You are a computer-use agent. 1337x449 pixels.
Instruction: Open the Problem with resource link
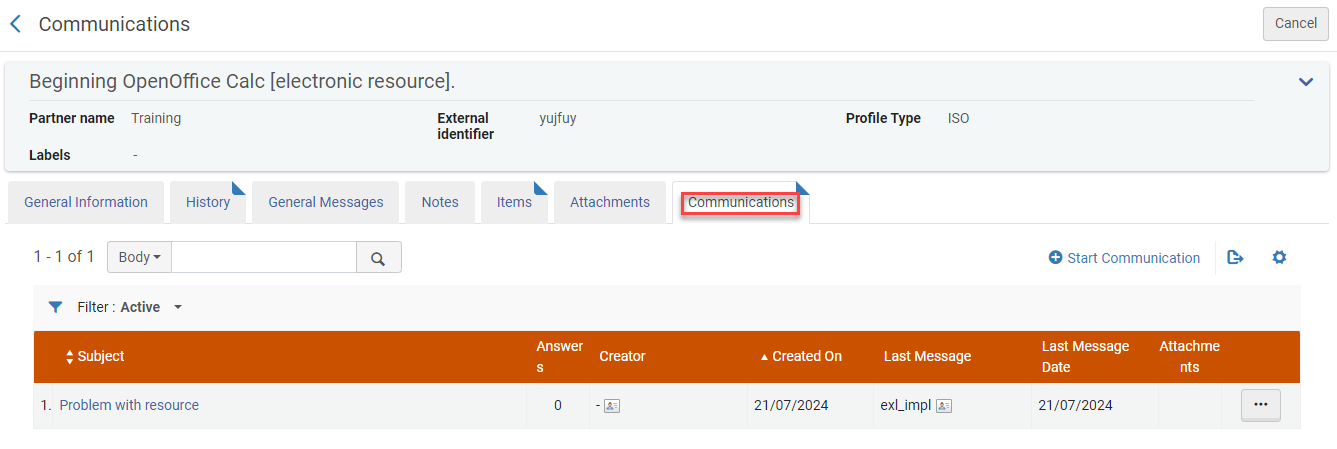129,405
